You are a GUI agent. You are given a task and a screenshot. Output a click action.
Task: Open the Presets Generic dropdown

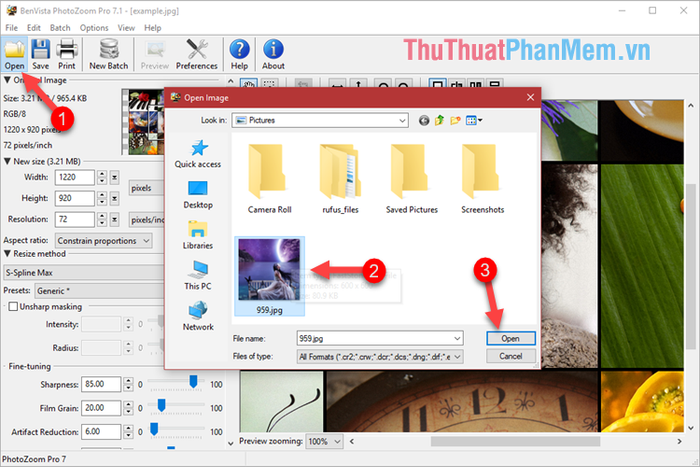point(99,291)
